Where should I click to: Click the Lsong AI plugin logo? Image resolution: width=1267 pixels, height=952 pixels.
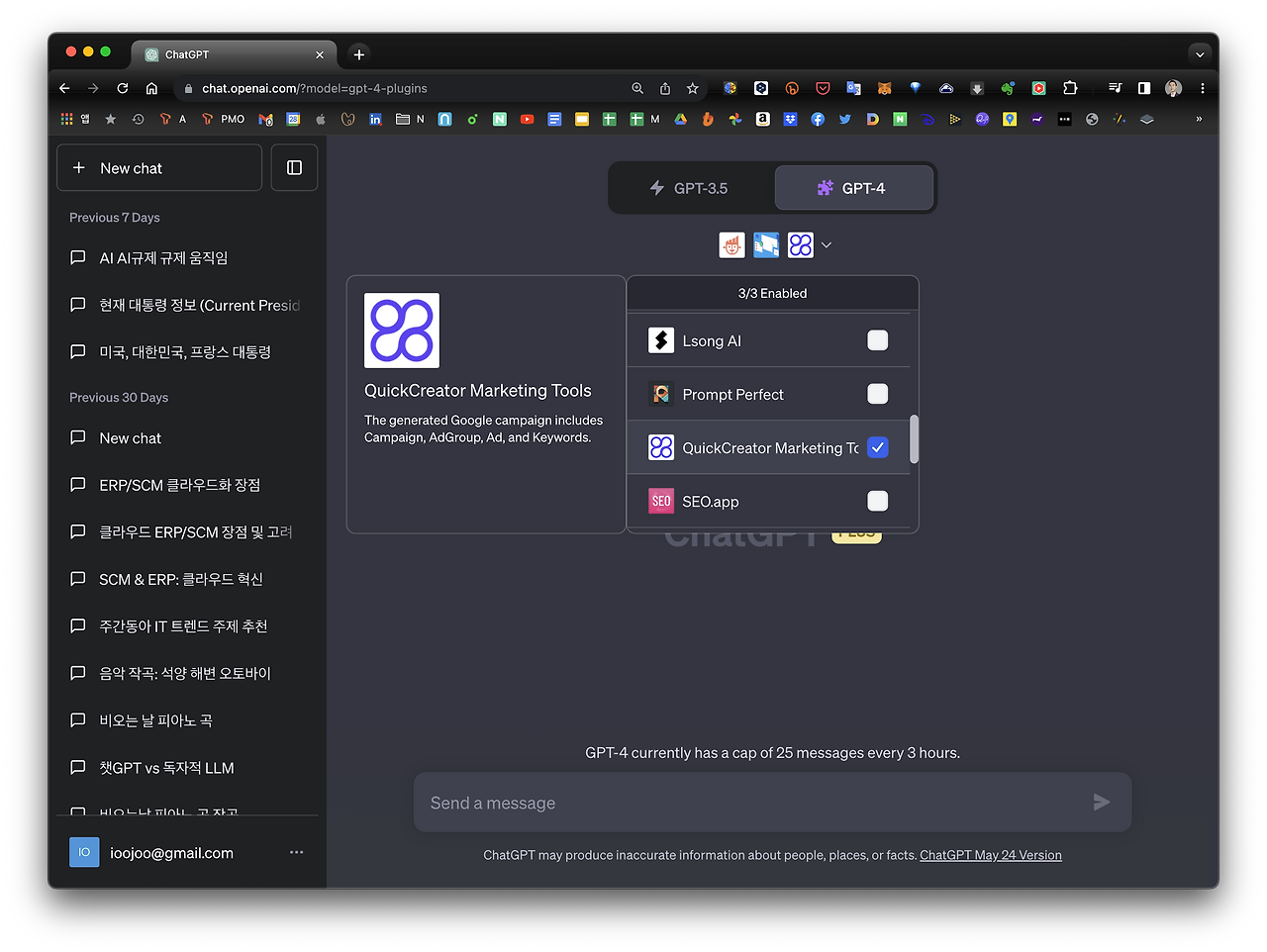pos(661,340)
